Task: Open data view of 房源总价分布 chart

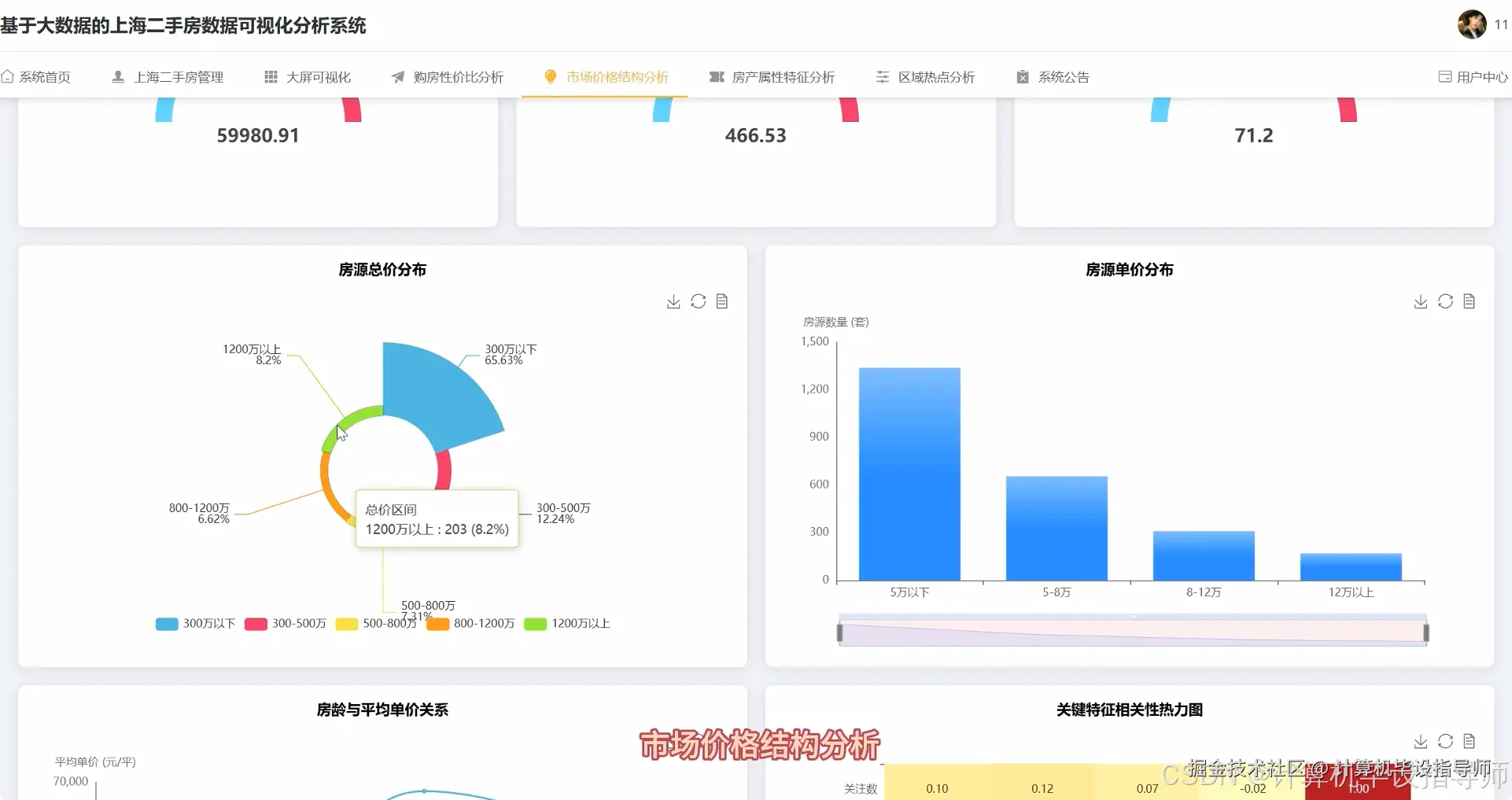Action: (x=722, y=301)
